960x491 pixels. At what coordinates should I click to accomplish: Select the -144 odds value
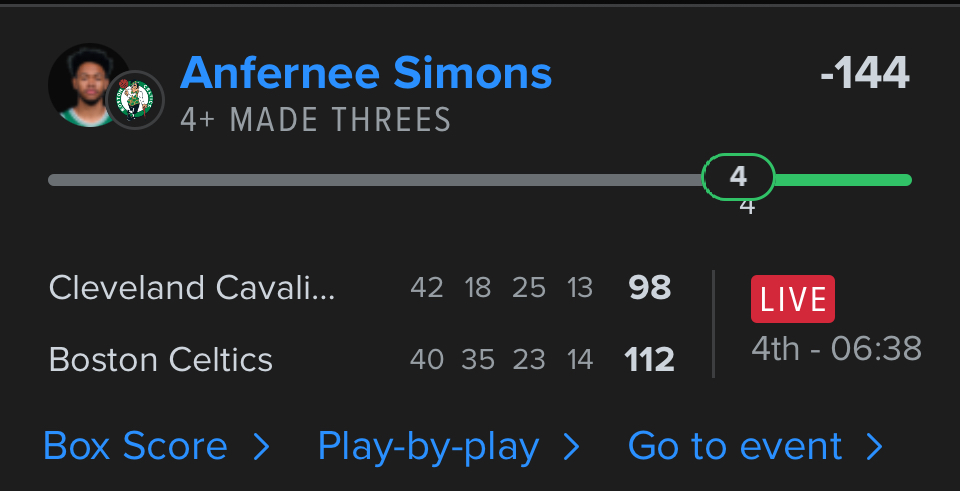(864, 73)
